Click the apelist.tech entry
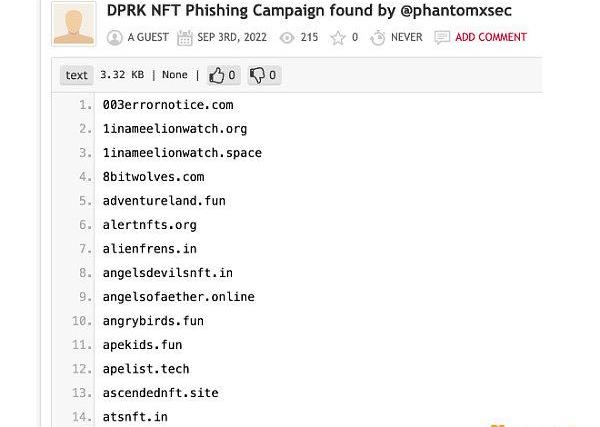Image resolution: width=600 pixels, height=427 pixels. pos(146,369)
